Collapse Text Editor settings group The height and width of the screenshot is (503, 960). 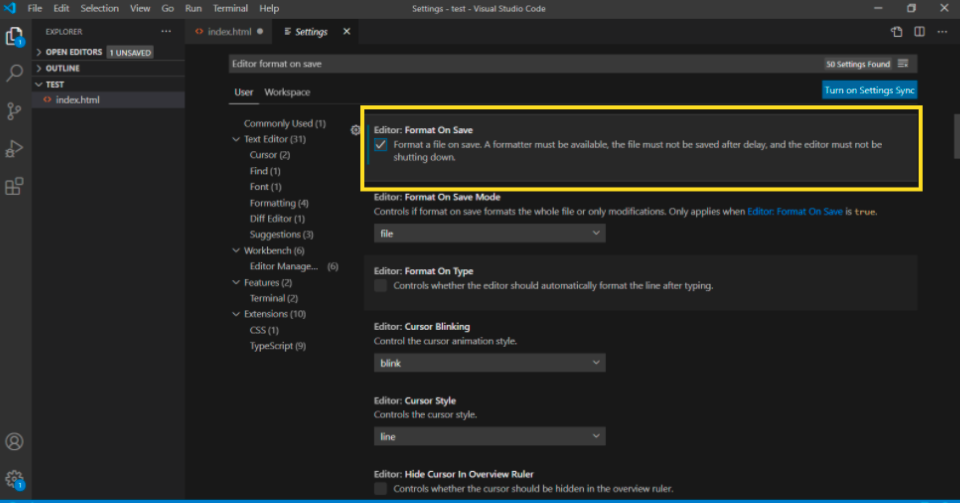[x=236, y=140]
